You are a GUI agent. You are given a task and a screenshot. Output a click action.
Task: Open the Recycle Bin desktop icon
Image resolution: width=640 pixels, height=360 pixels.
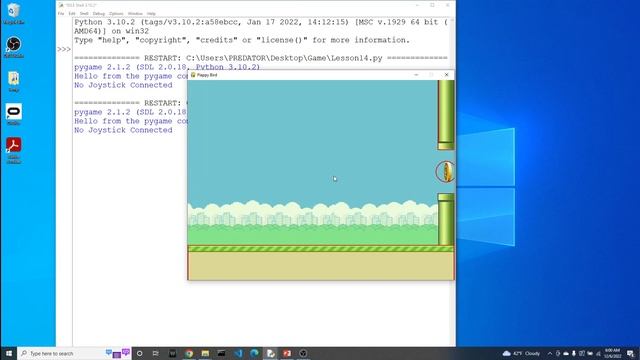pyautogui.click(x=13, y=13)
